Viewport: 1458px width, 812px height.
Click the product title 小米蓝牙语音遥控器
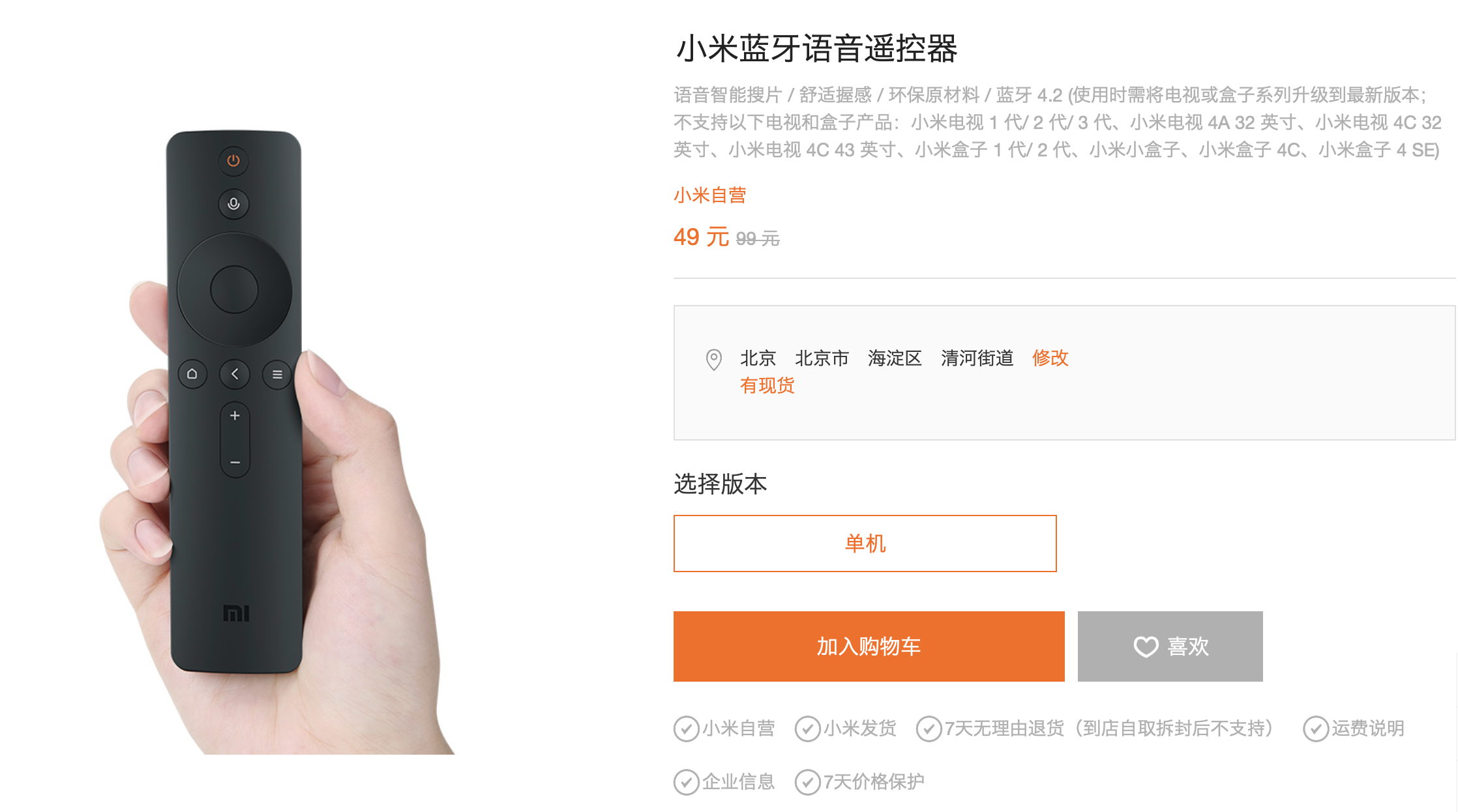point(816,49)
